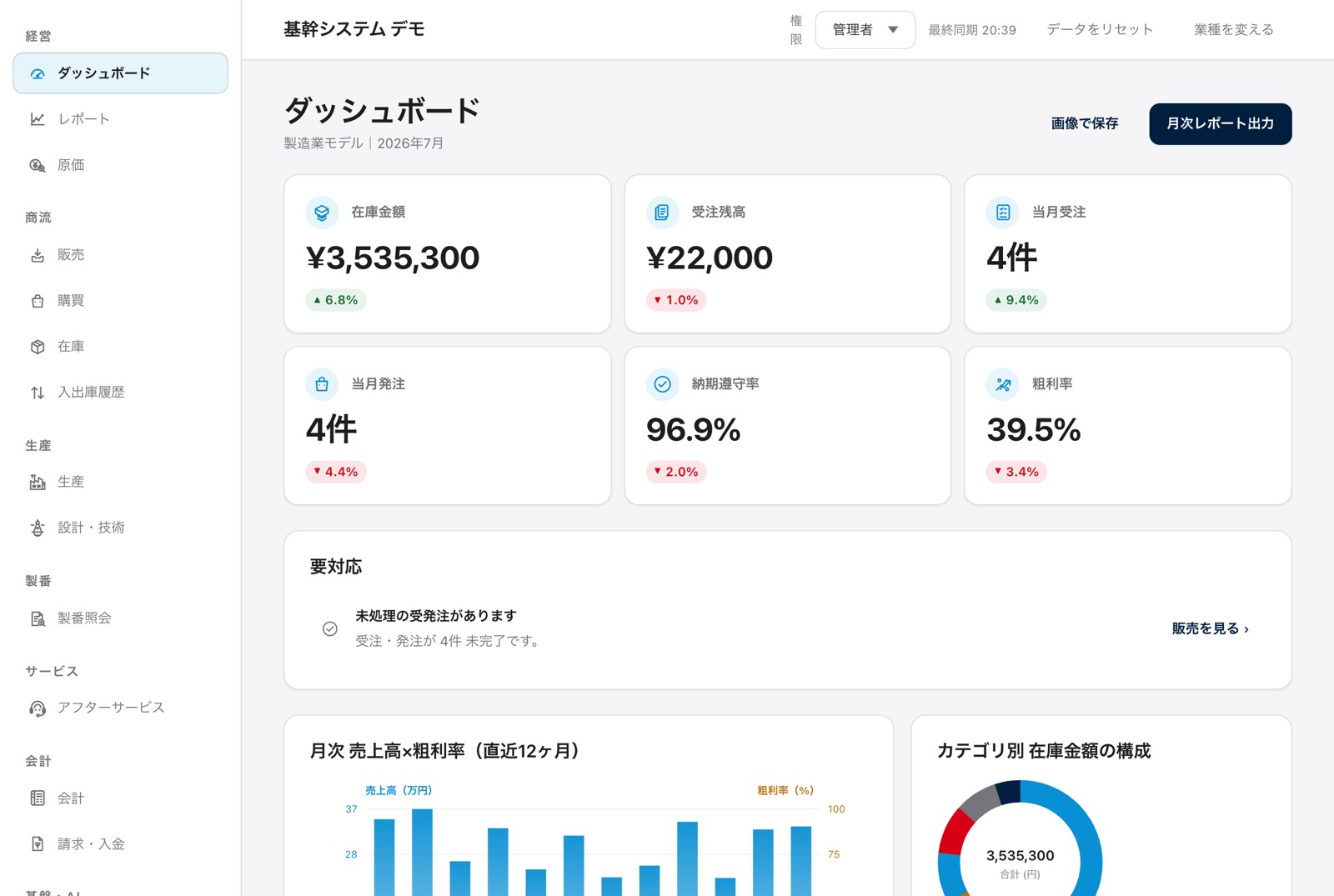Click the 入出庫履歴 arrows icon
Screen dimensions: 1334x896
[x=38, y=393]
